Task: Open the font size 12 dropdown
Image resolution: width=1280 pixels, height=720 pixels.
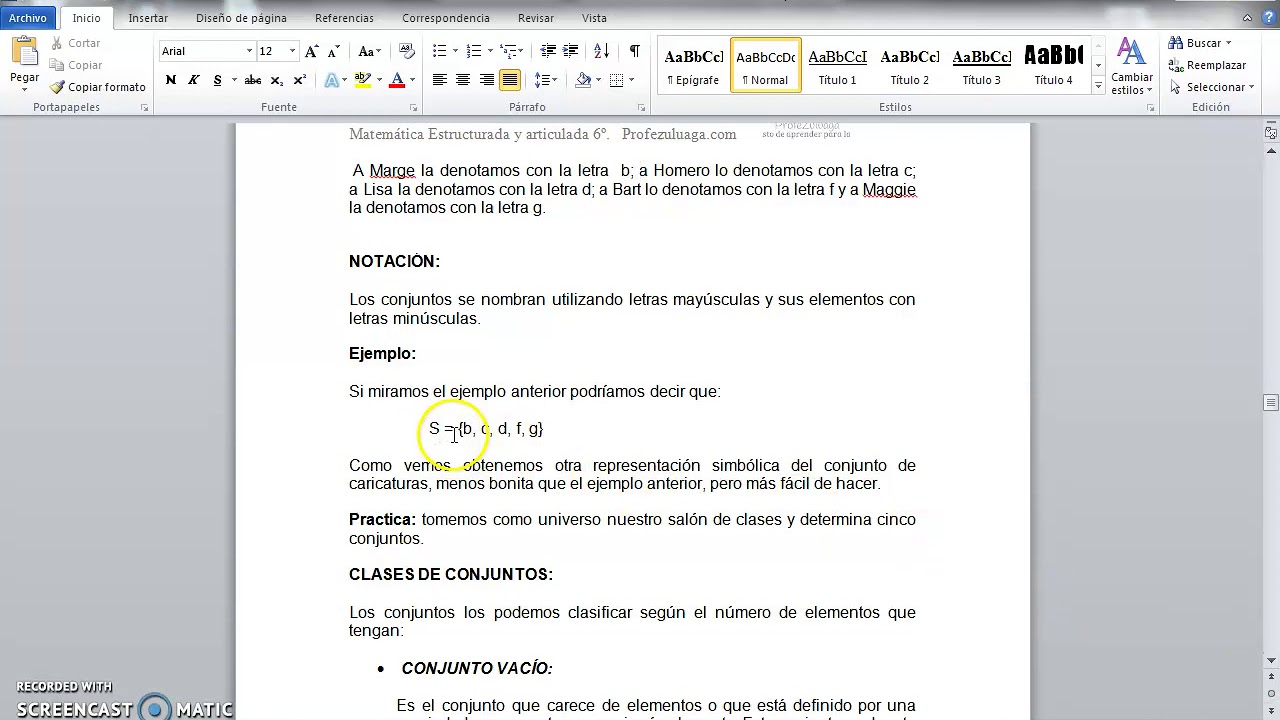Action: click(292, 51)
